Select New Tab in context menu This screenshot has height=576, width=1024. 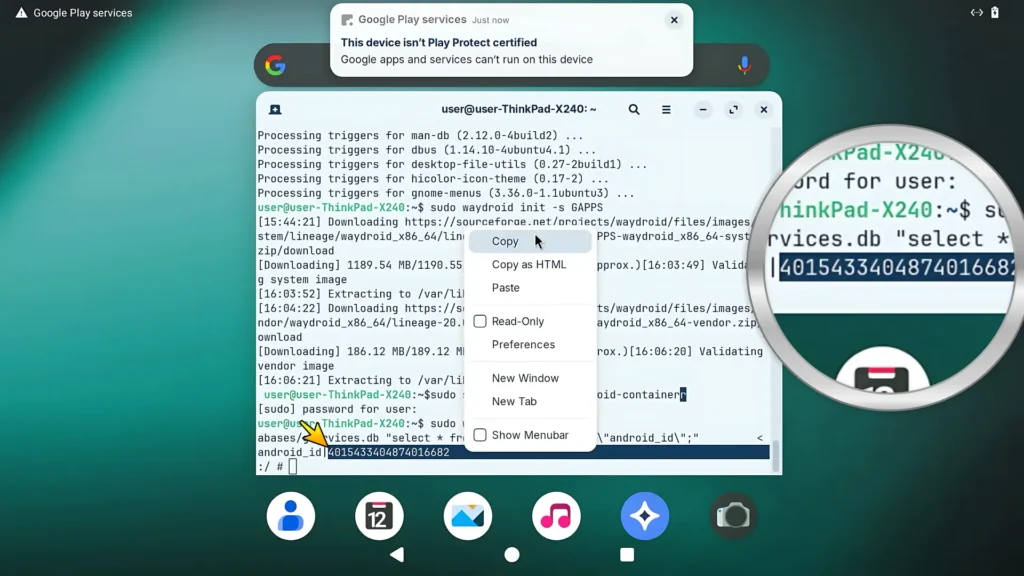click(x=530, y=402)
